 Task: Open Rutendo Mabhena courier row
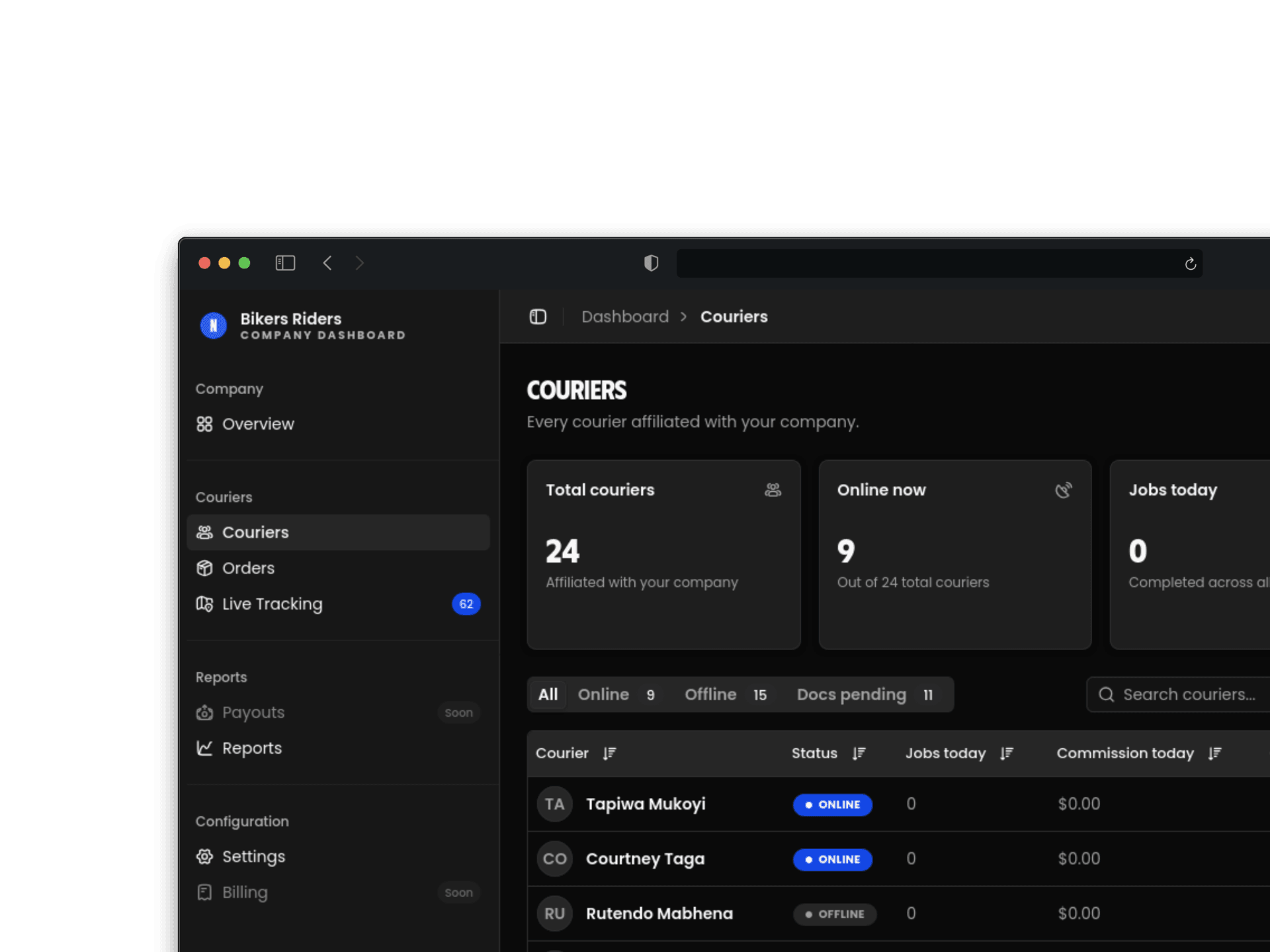pyautogui.click(x=898, y=914)
